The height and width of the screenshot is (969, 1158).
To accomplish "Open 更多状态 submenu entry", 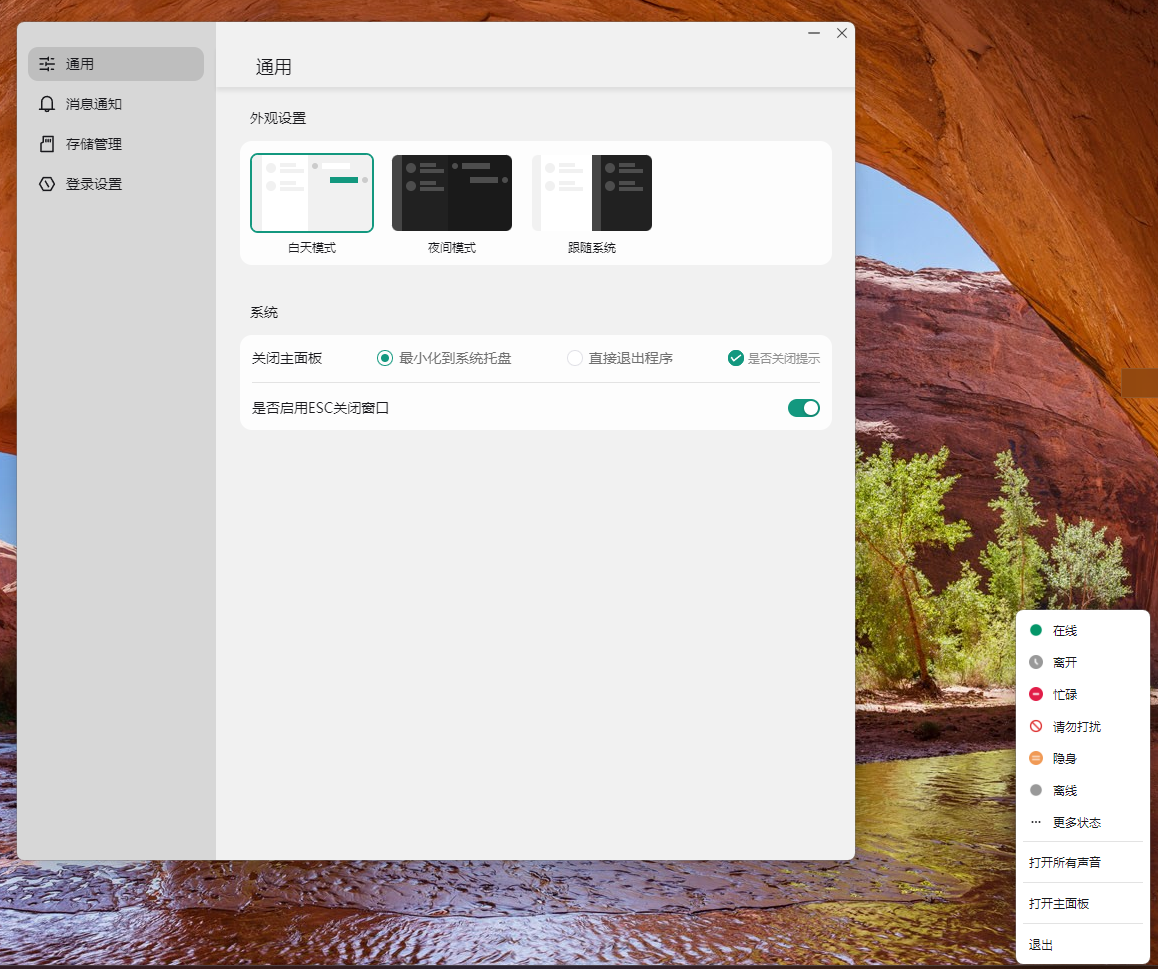I will (x=1083, y=822).
